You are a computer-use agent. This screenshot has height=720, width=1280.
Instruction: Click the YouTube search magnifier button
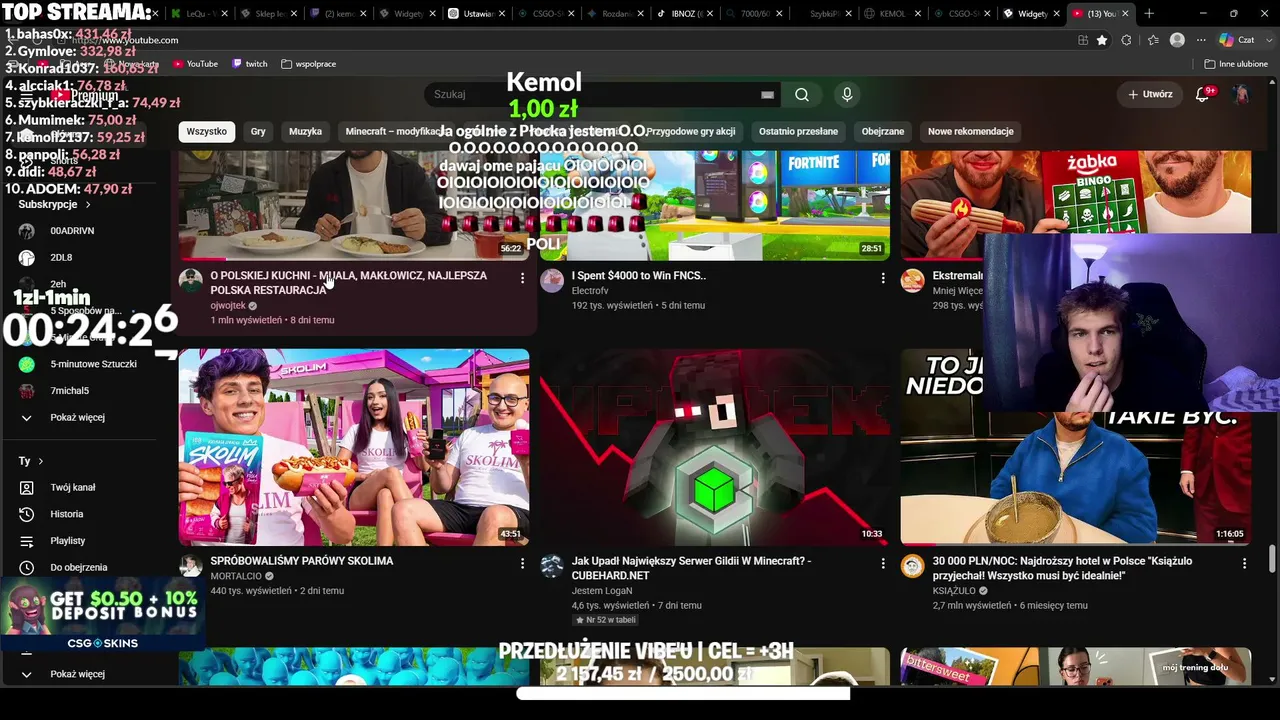802,94
